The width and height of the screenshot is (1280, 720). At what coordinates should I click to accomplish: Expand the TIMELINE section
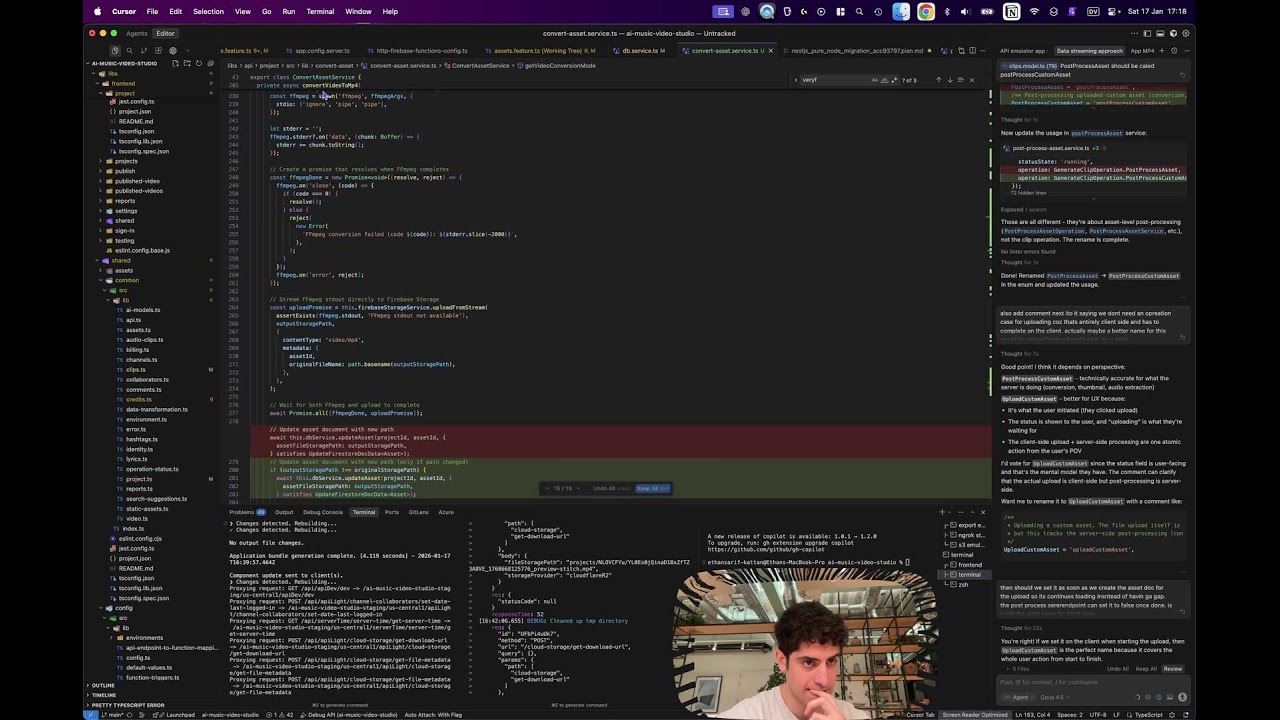[103, 695]
